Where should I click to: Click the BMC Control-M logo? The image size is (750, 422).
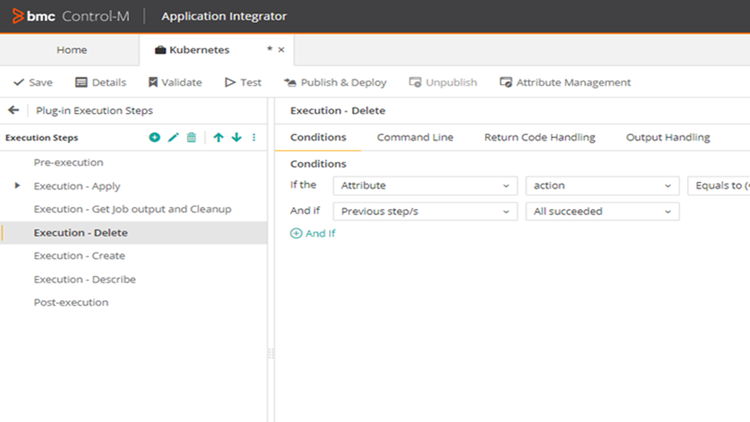click(71, 16)
